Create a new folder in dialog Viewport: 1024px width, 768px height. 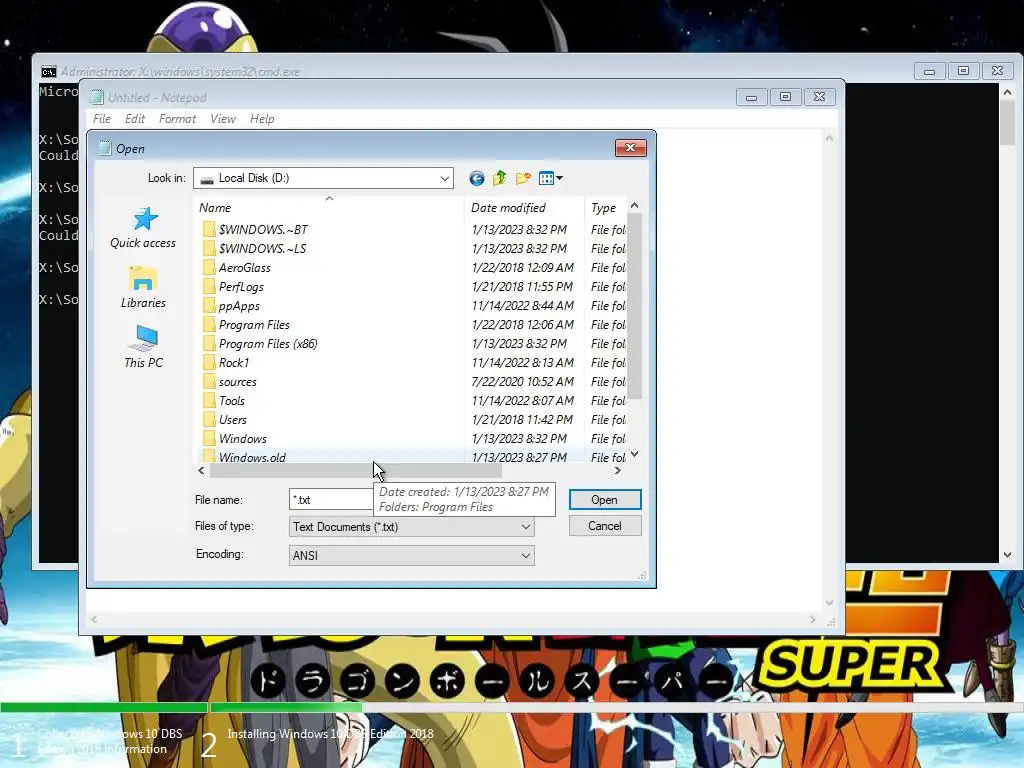(x=522, y=178)
